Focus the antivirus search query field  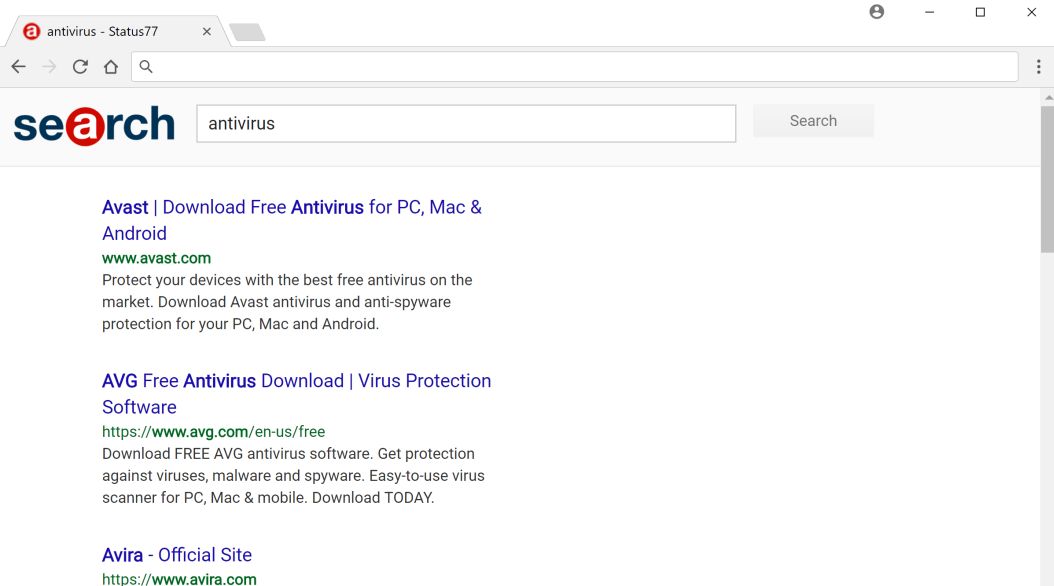[x=466, y=124]
